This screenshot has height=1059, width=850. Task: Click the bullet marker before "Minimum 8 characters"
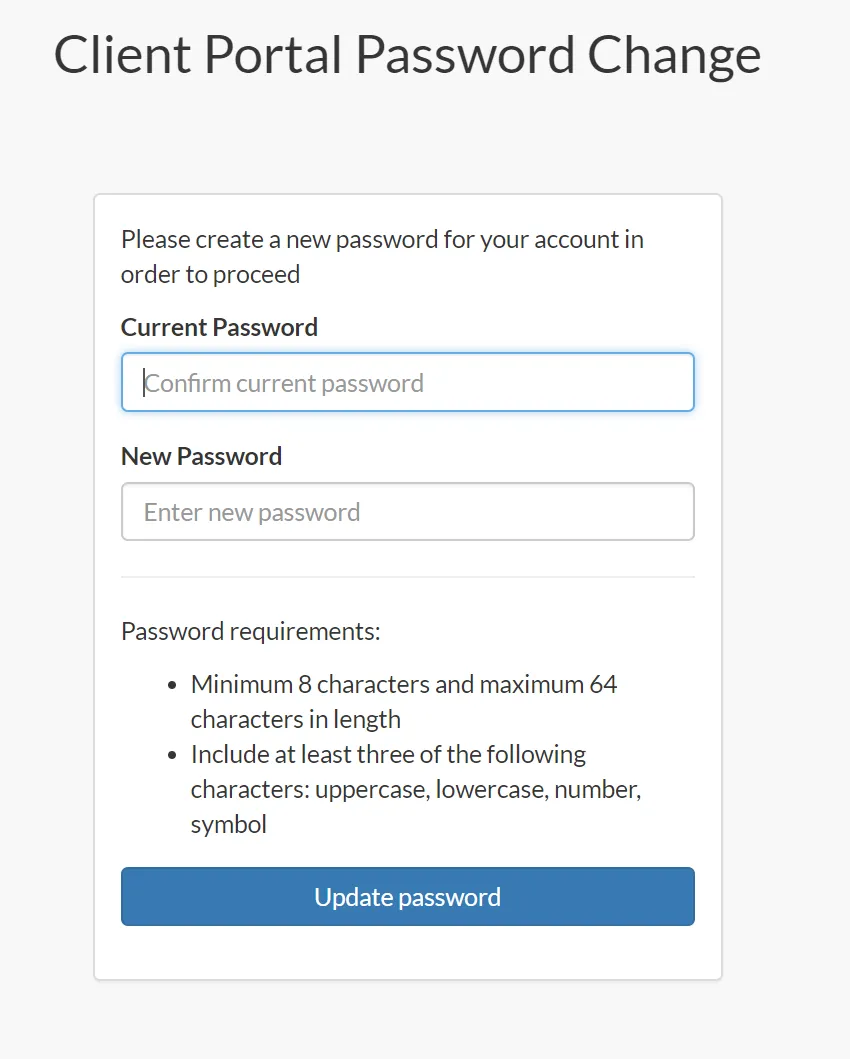click(171, 686)
